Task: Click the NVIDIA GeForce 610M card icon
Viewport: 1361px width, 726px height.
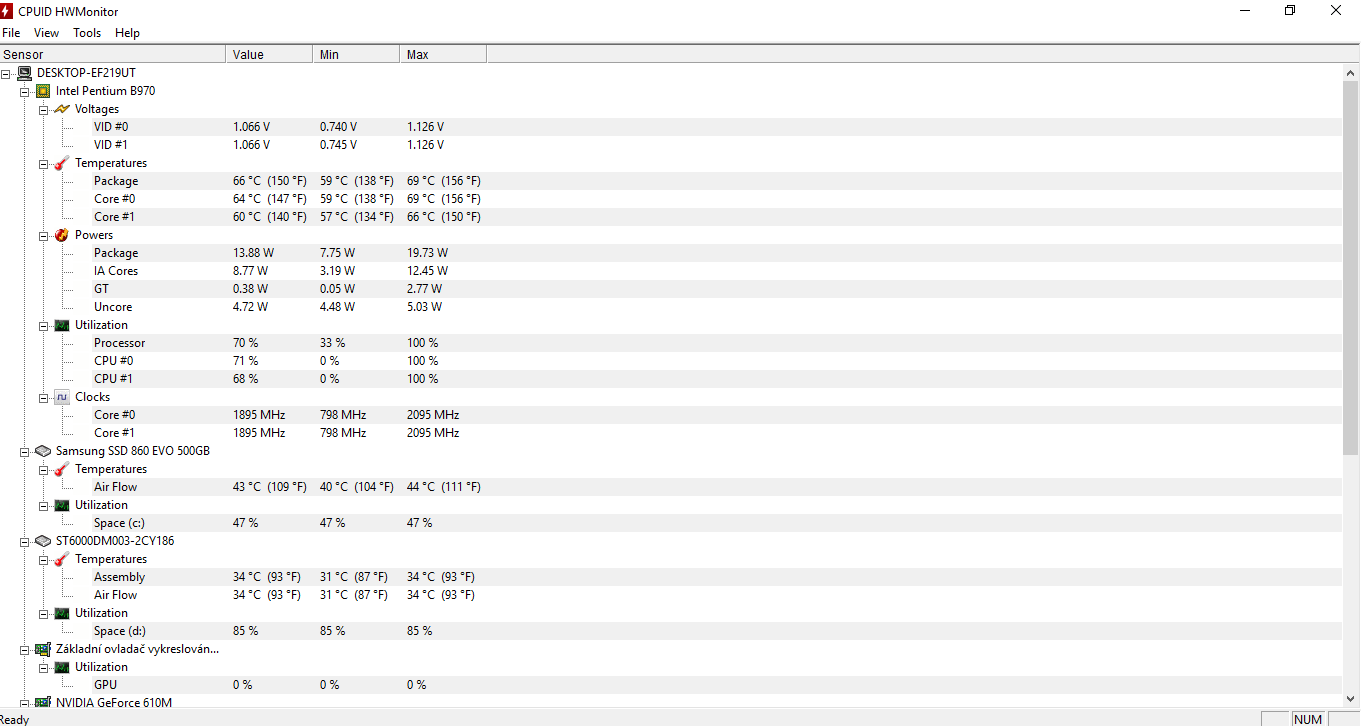Action: tap(43, 703)
